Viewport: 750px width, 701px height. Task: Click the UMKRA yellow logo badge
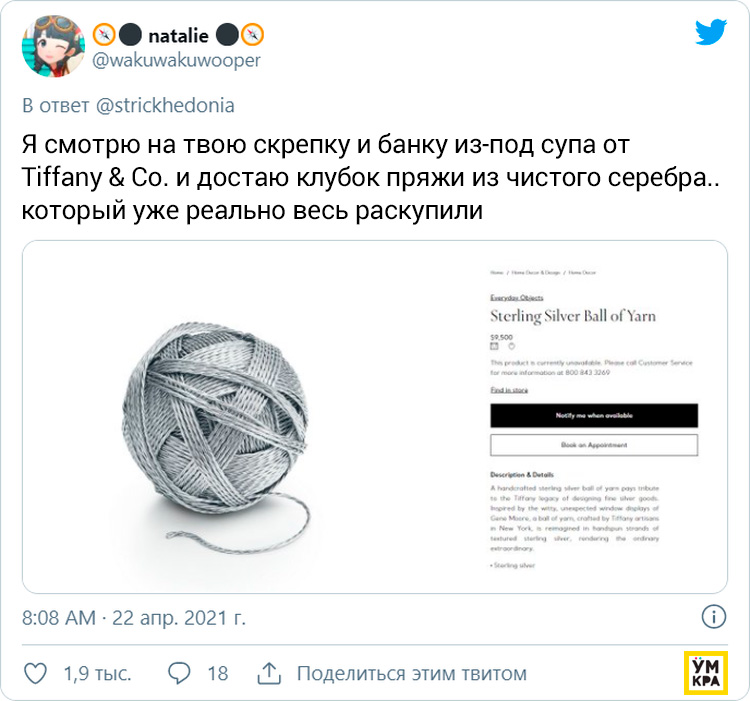[x=706, y=672]
